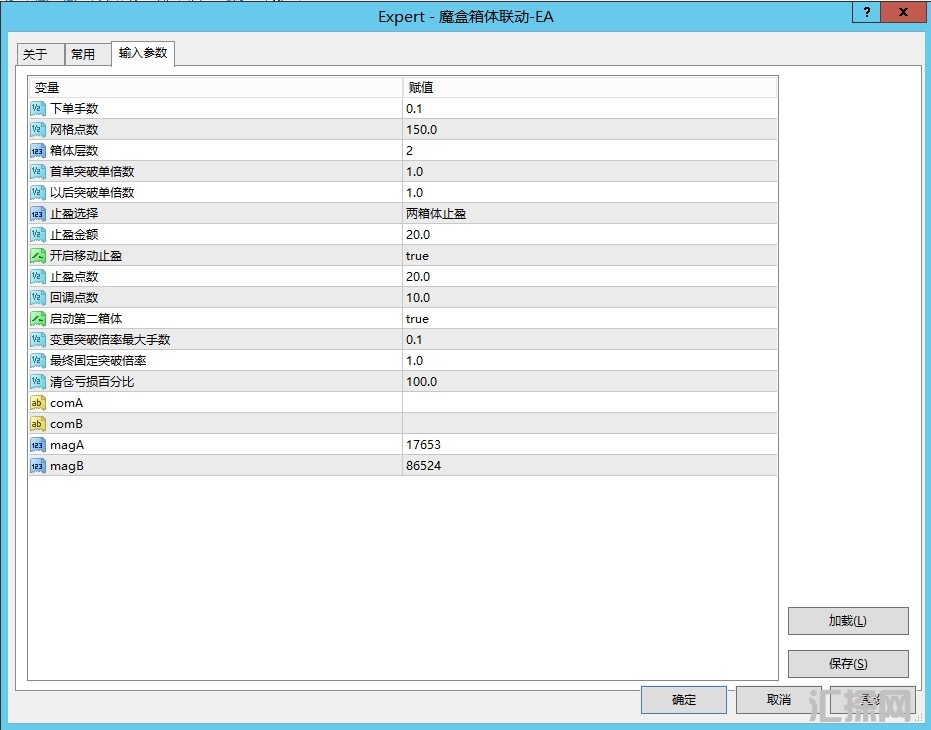
Task: Select the 以后突破单倍数 row label
Action: (92, 192)
